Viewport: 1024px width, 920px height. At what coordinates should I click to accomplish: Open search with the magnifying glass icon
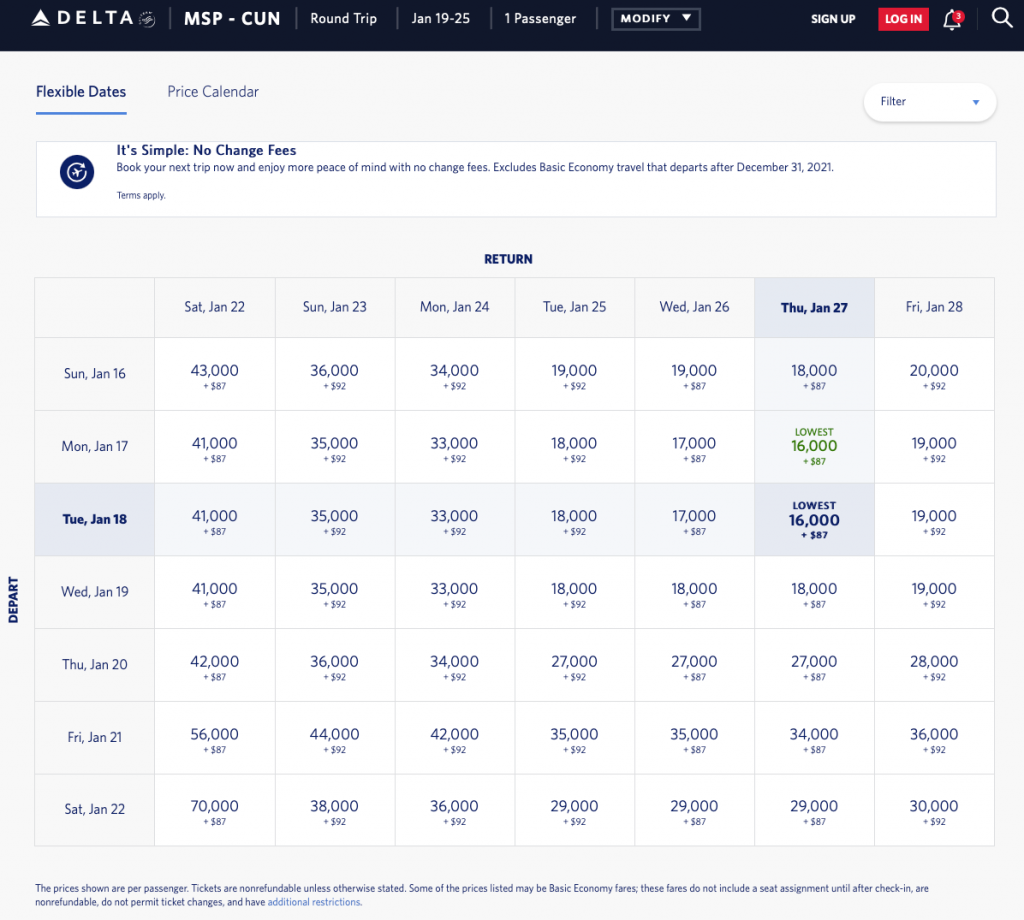point(1001,18)
